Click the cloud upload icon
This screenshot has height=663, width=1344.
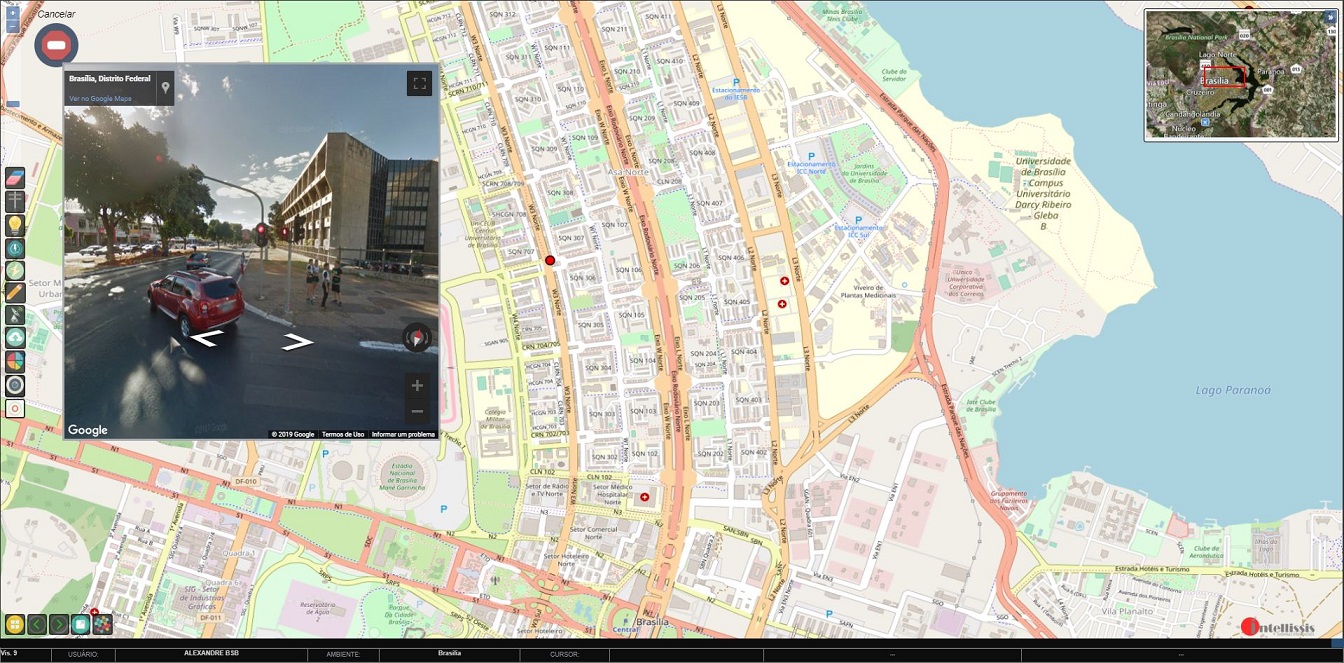point(15,338)
